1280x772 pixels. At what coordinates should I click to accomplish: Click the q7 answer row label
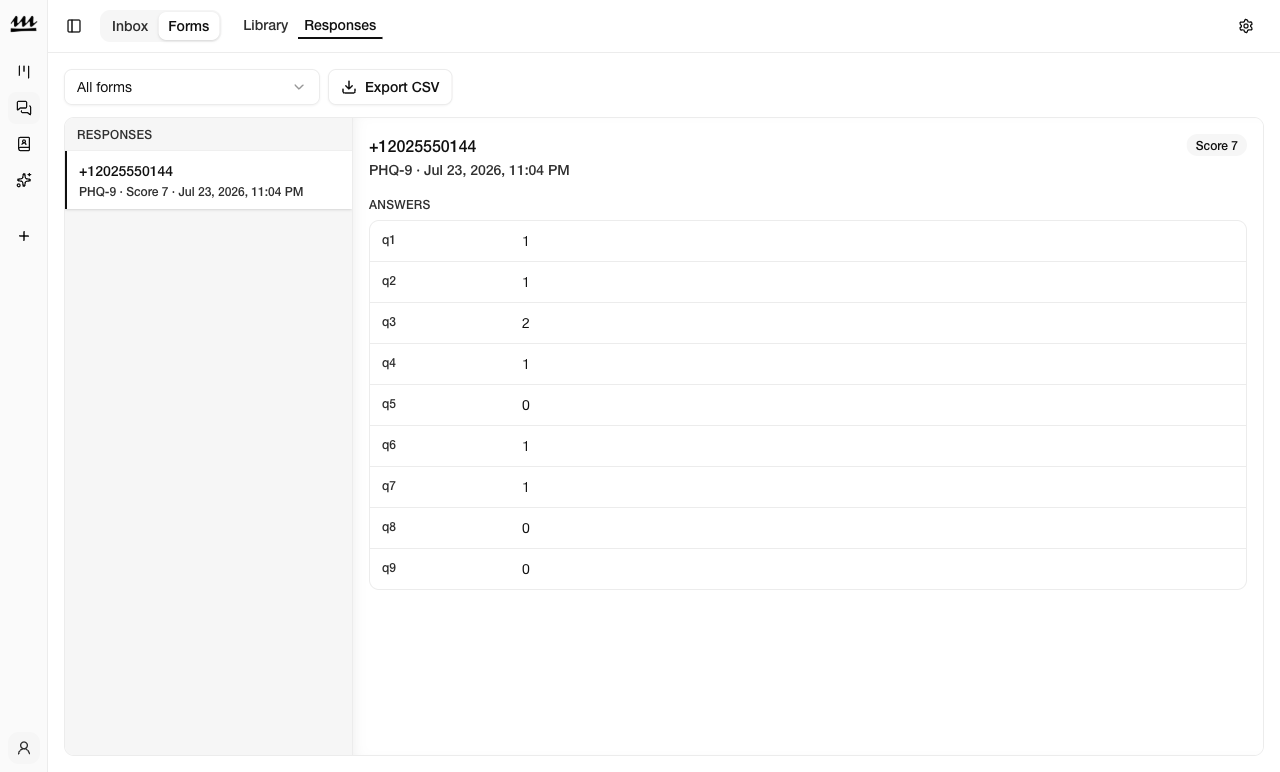pos(389,486)
